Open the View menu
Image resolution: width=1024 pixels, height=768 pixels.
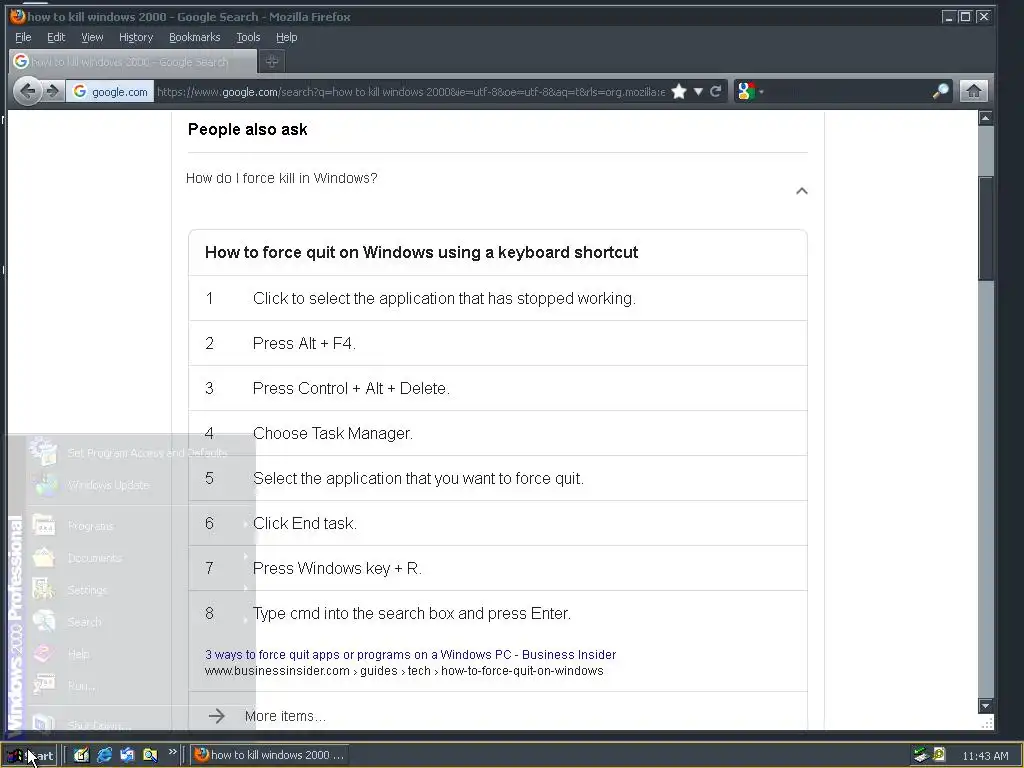(x=92, y=37)
